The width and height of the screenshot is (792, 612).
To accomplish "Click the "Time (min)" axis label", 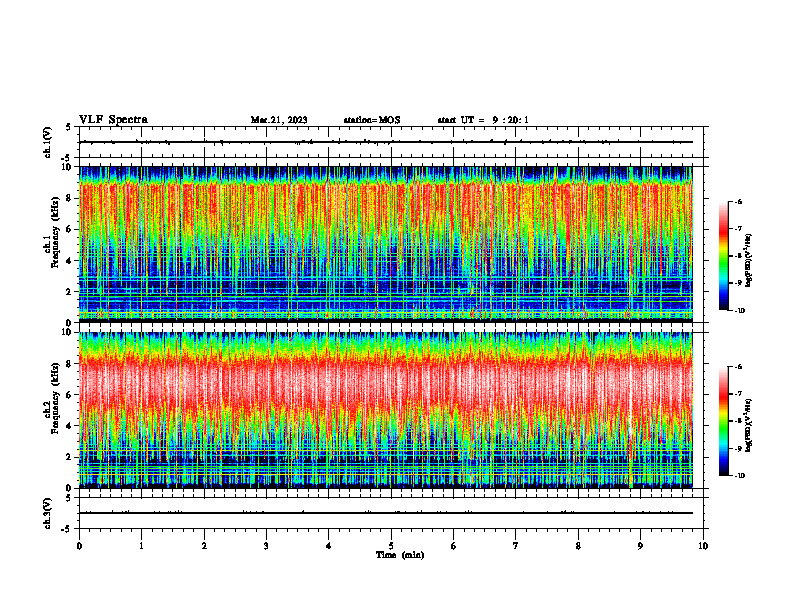I will (x=400, y=555).
